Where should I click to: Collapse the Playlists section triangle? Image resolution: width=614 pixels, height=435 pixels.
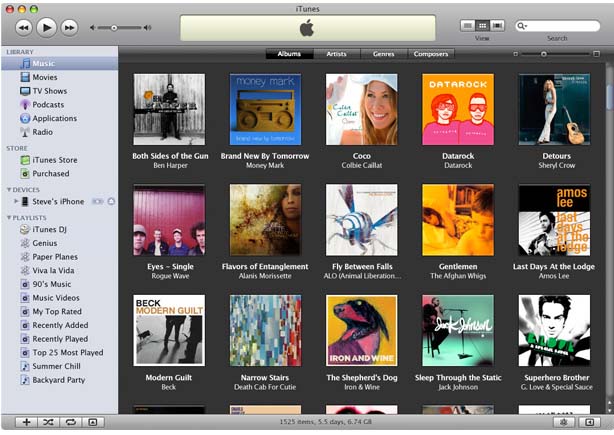[9, 218]
